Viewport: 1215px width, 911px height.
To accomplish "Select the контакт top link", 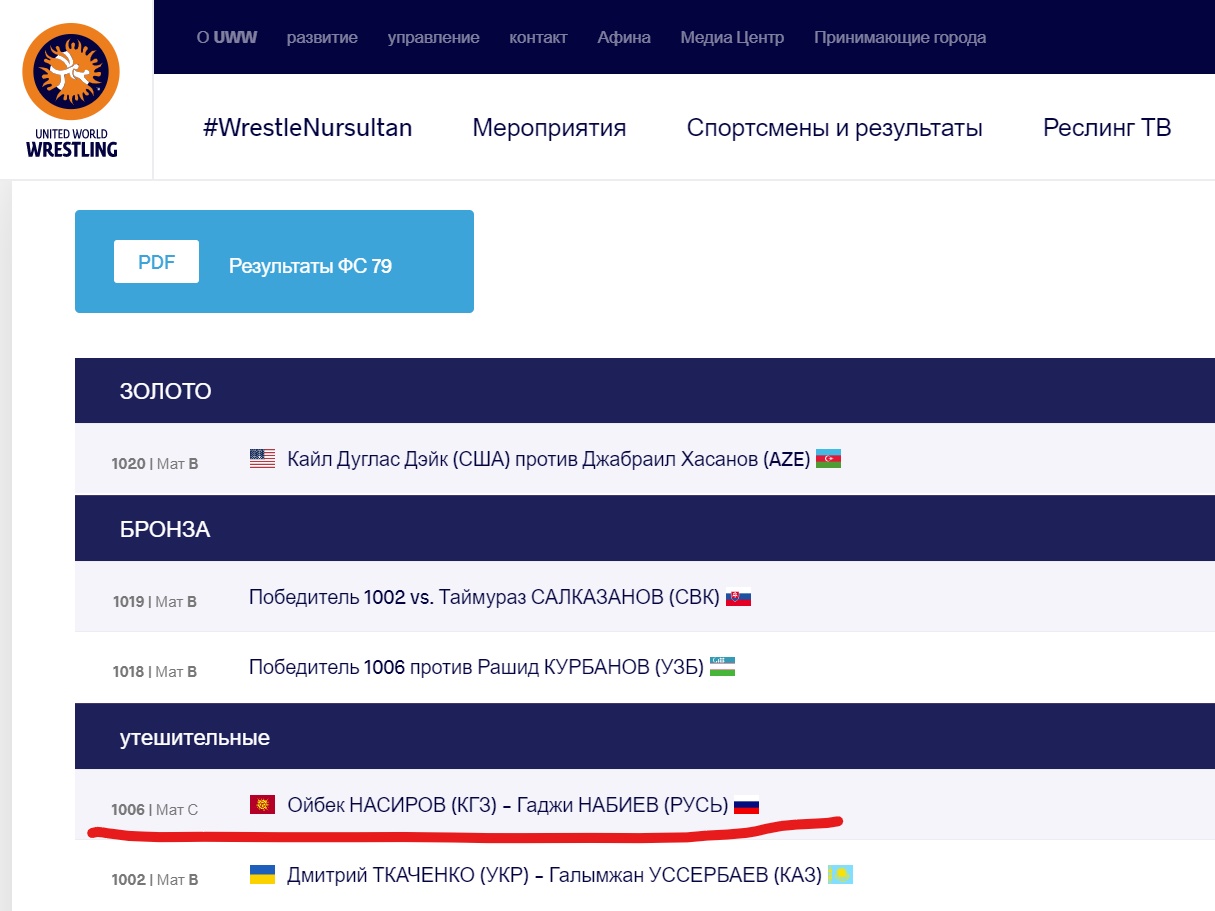I will (x=538, y=37).
